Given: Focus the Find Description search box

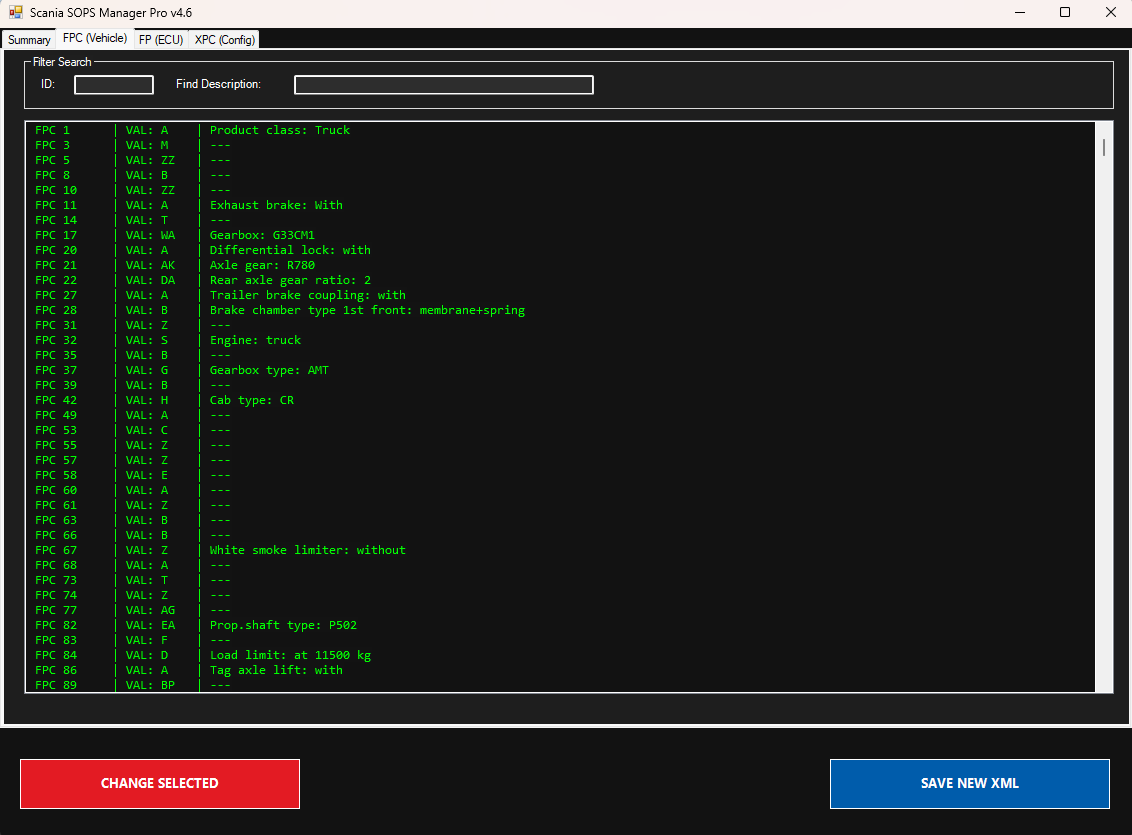Looking at the screenshot, I should click(443, 85).
